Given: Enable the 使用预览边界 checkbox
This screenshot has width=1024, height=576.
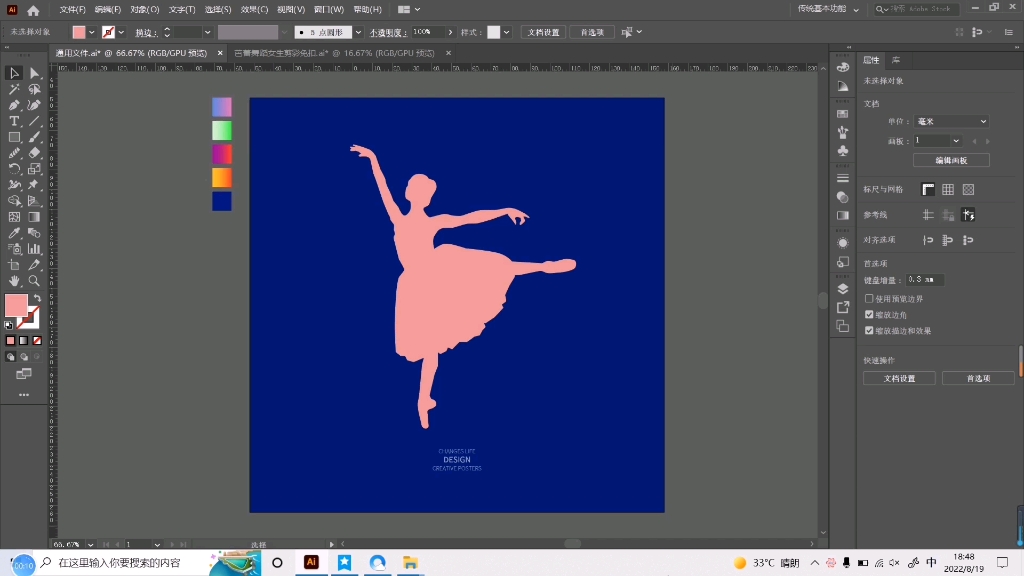Looking at the screenshot, I should (x=869, y=298).
